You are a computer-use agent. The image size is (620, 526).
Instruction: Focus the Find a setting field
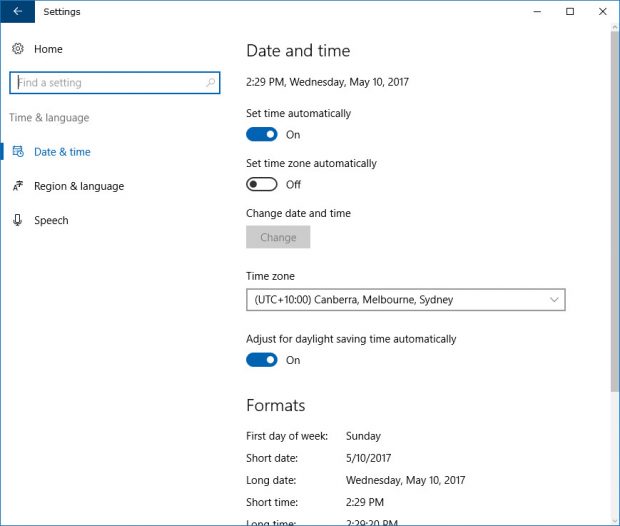[x=115, y=83]
